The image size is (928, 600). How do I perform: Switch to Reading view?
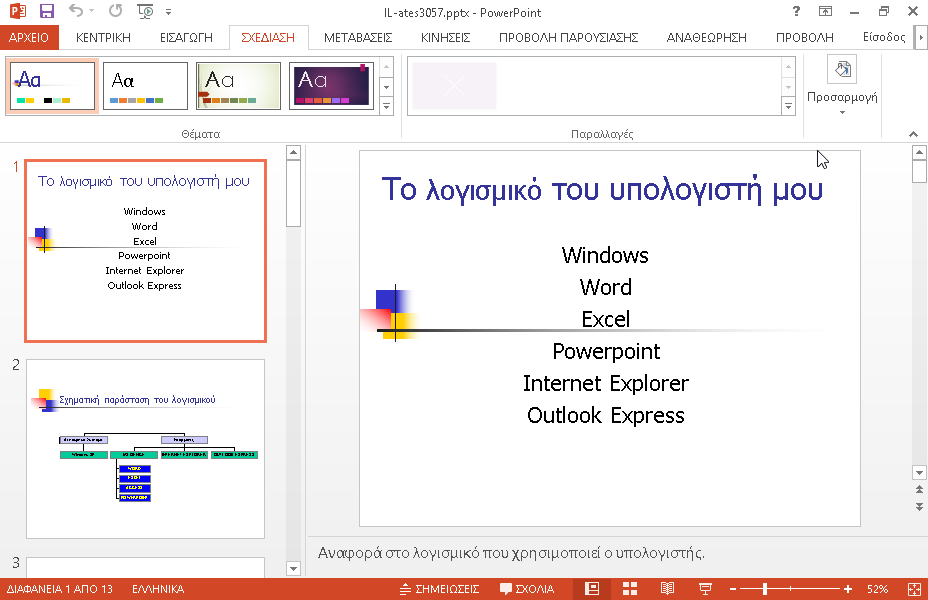pyautogui.click(x=667, y=589)
